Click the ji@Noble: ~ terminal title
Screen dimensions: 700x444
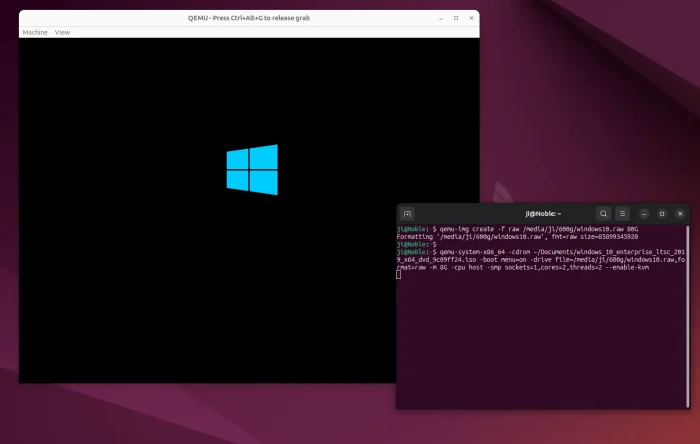543,214
